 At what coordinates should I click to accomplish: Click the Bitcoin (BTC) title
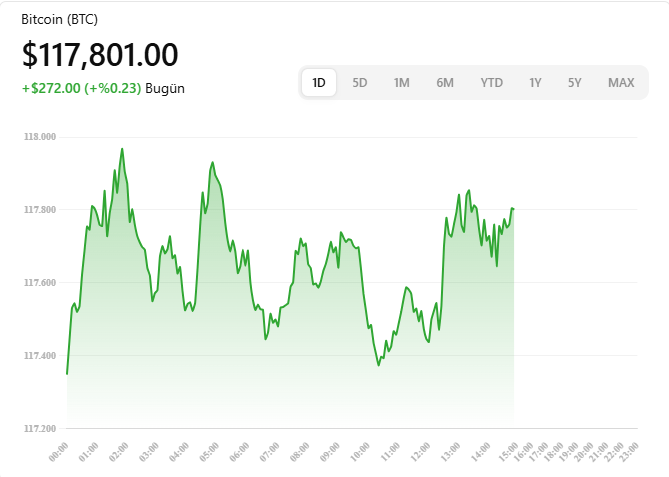[60, 19]
